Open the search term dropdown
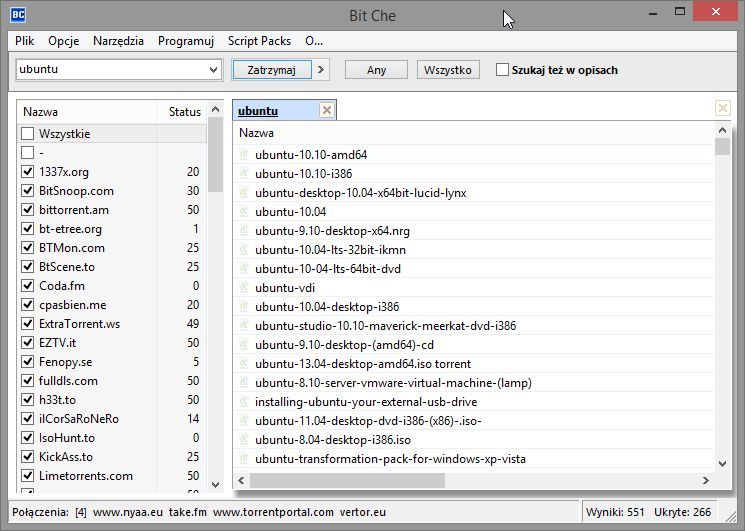Image resolution: width=745 pixels, height=531 pixels. 213,70
